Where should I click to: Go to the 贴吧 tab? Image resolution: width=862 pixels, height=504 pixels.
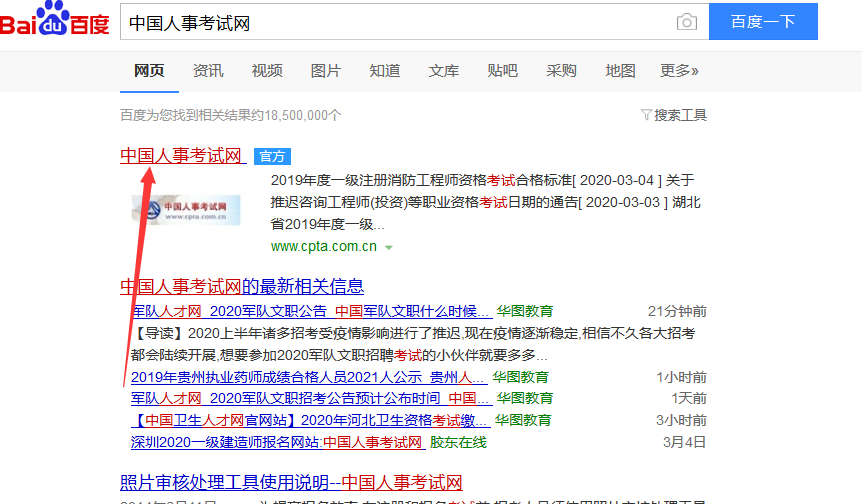tap(502, 71)
